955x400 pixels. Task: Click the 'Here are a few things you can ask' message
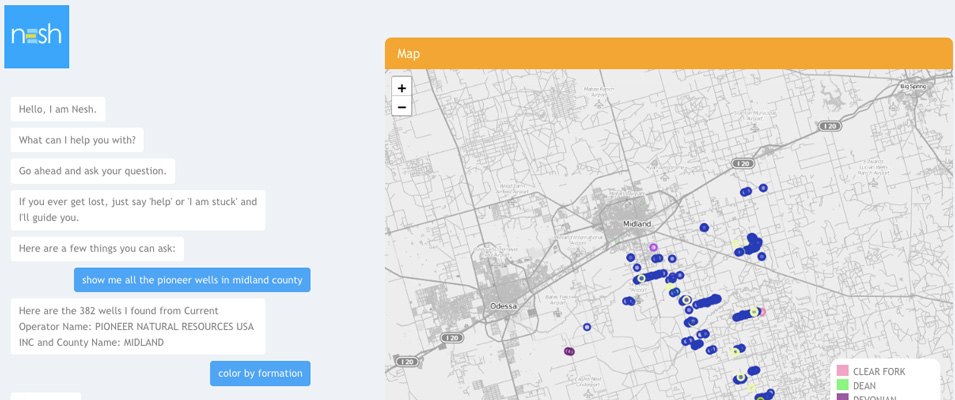tap(97, 248)
